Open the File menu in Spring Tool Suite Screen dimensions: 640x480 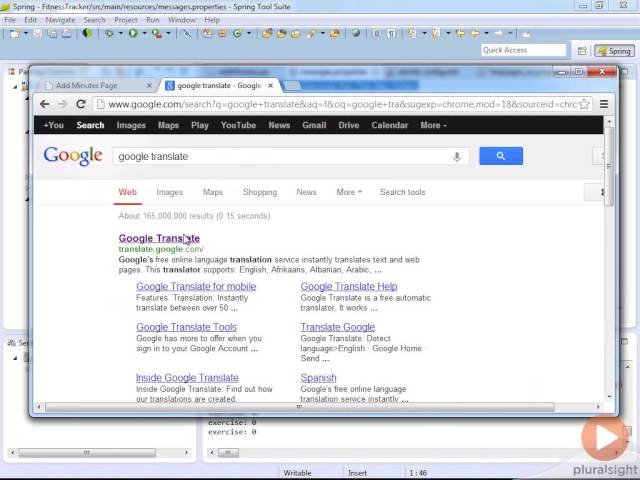coord(10,20)
